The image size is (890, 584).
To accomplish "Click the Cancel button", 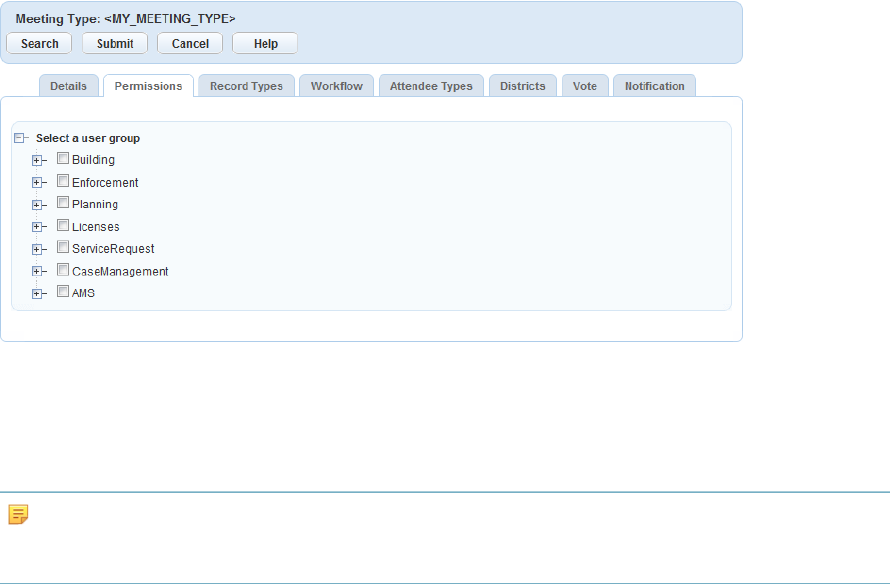I will click(190, 44).
